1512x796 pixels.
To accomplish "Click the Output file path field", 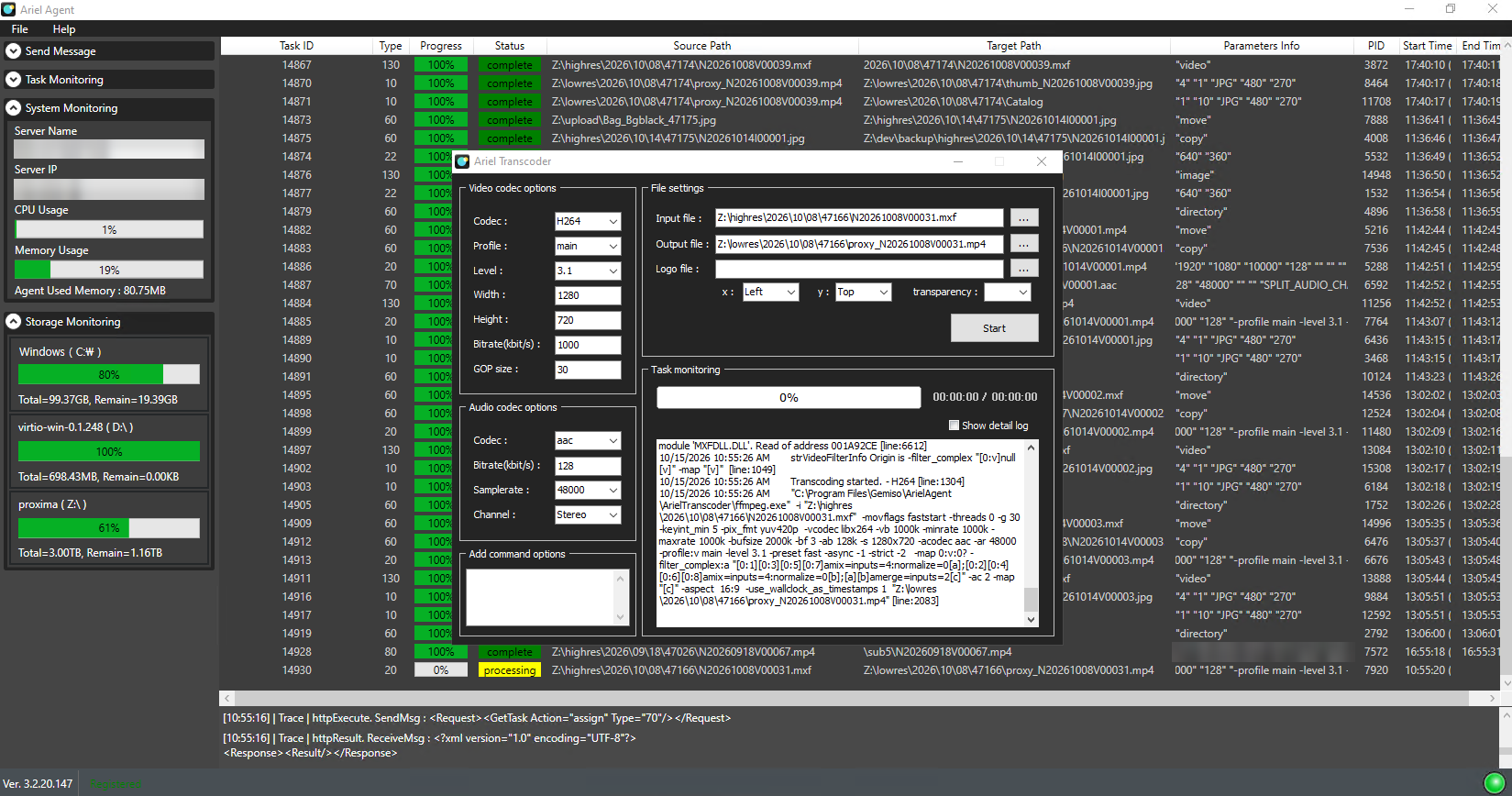I will click(859, 244).
